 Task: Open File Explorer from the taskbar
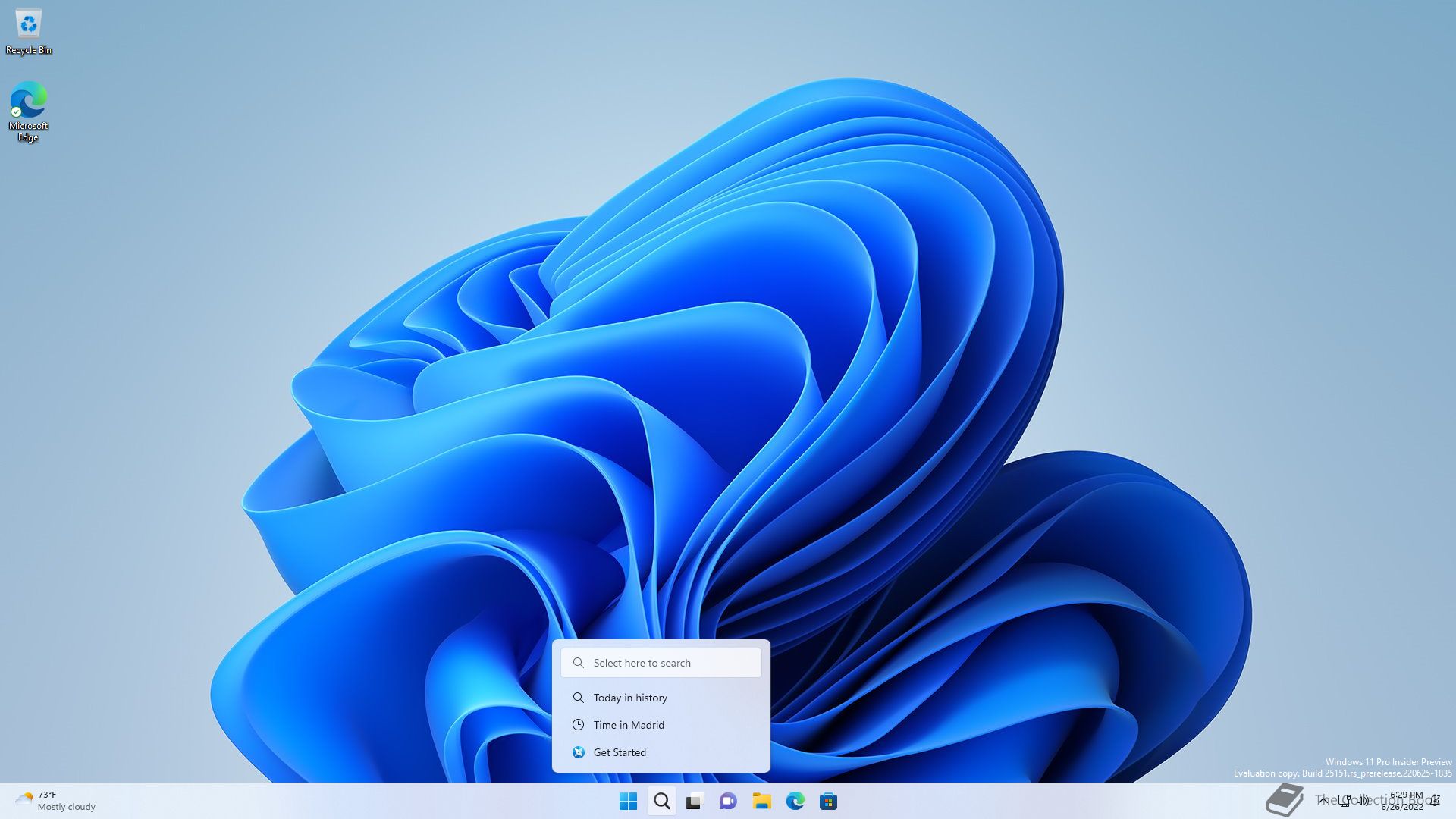(761, 801)
